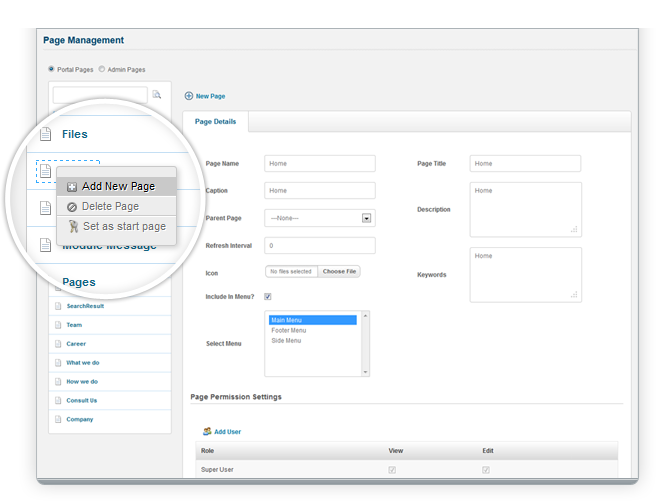Choose Set as start page menu entry
This screenshot has width=656, height=501.
pyautogui.click(x=116, y=226)
